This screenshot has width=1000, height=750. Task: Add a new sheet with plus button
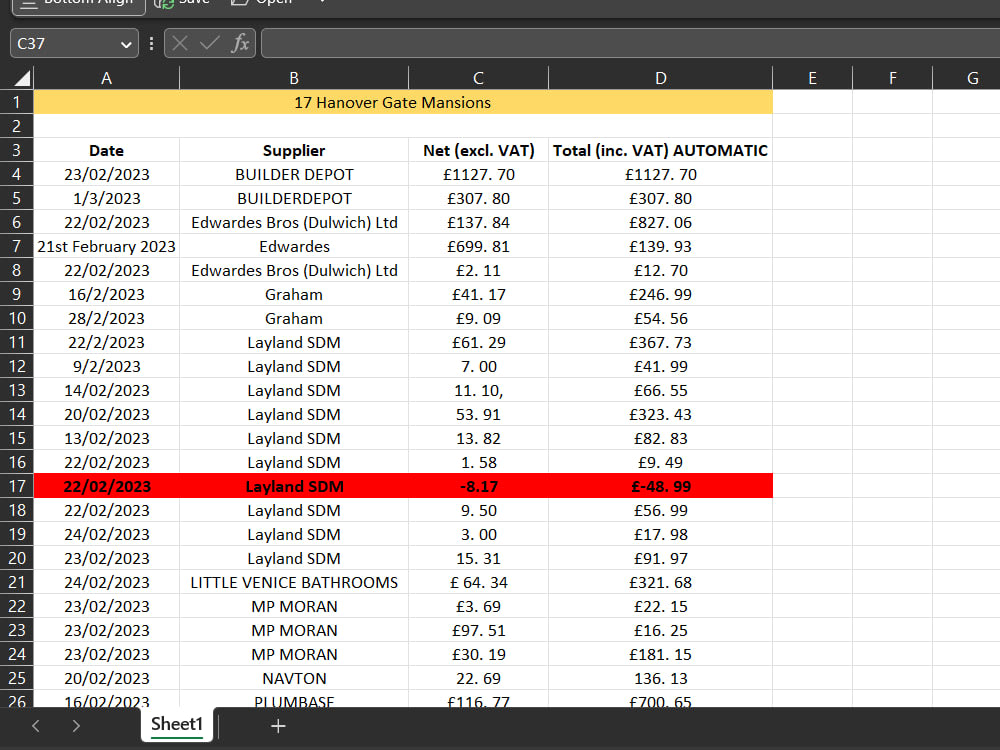tap(278, 726)
